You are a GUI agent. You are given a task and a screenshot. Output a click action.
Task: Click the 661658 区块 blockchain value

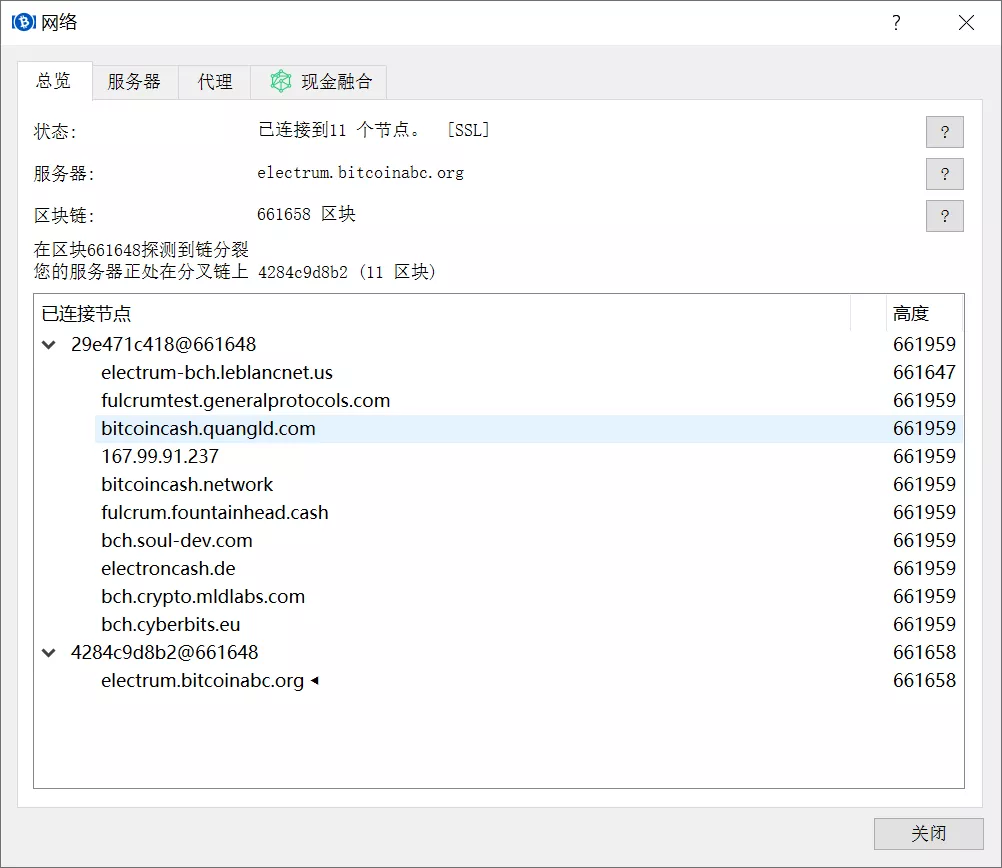pyautogui.click(x=306, y=215)
